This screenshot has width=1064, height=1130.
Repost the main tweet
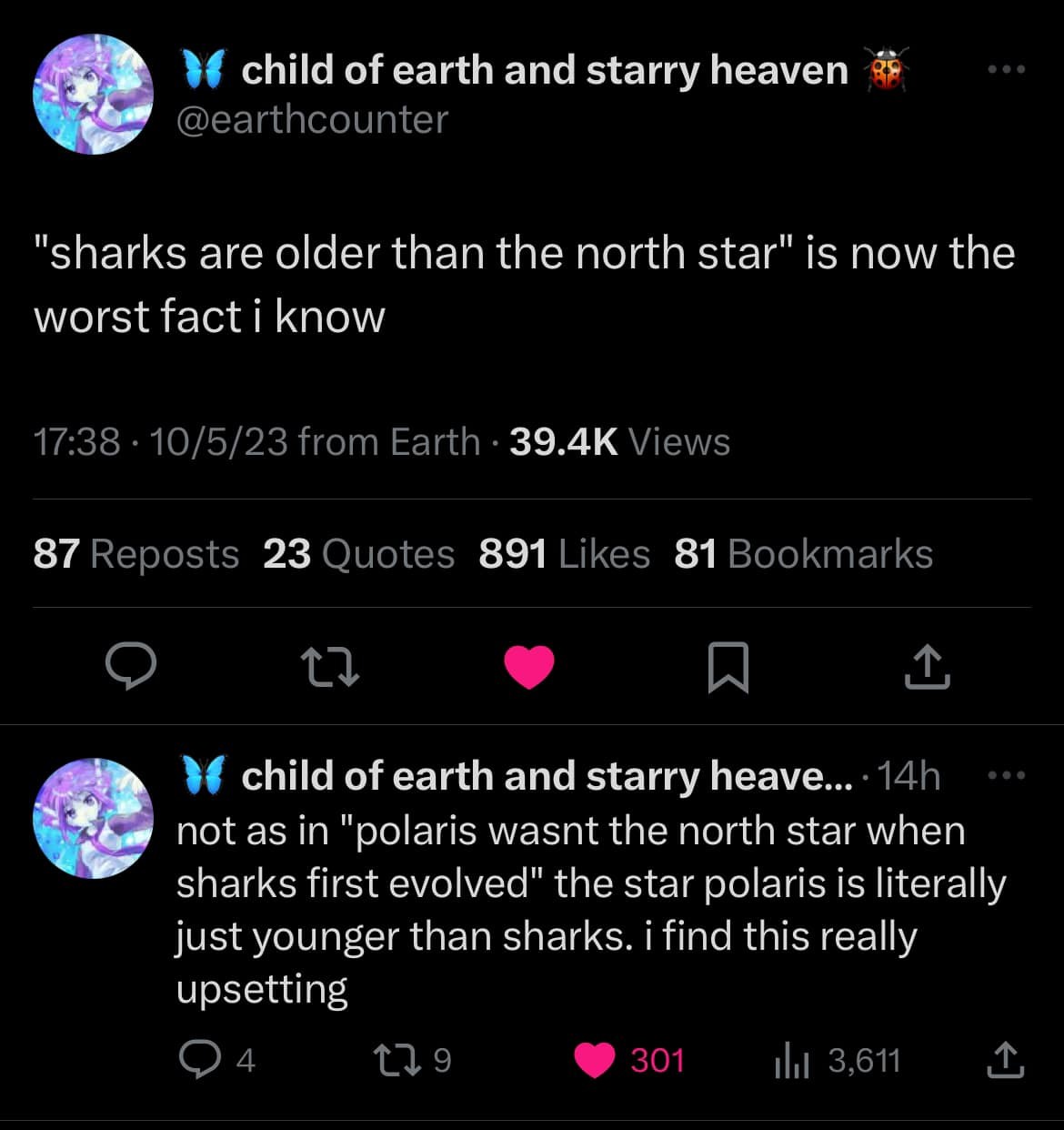click(x=330, y=666)
